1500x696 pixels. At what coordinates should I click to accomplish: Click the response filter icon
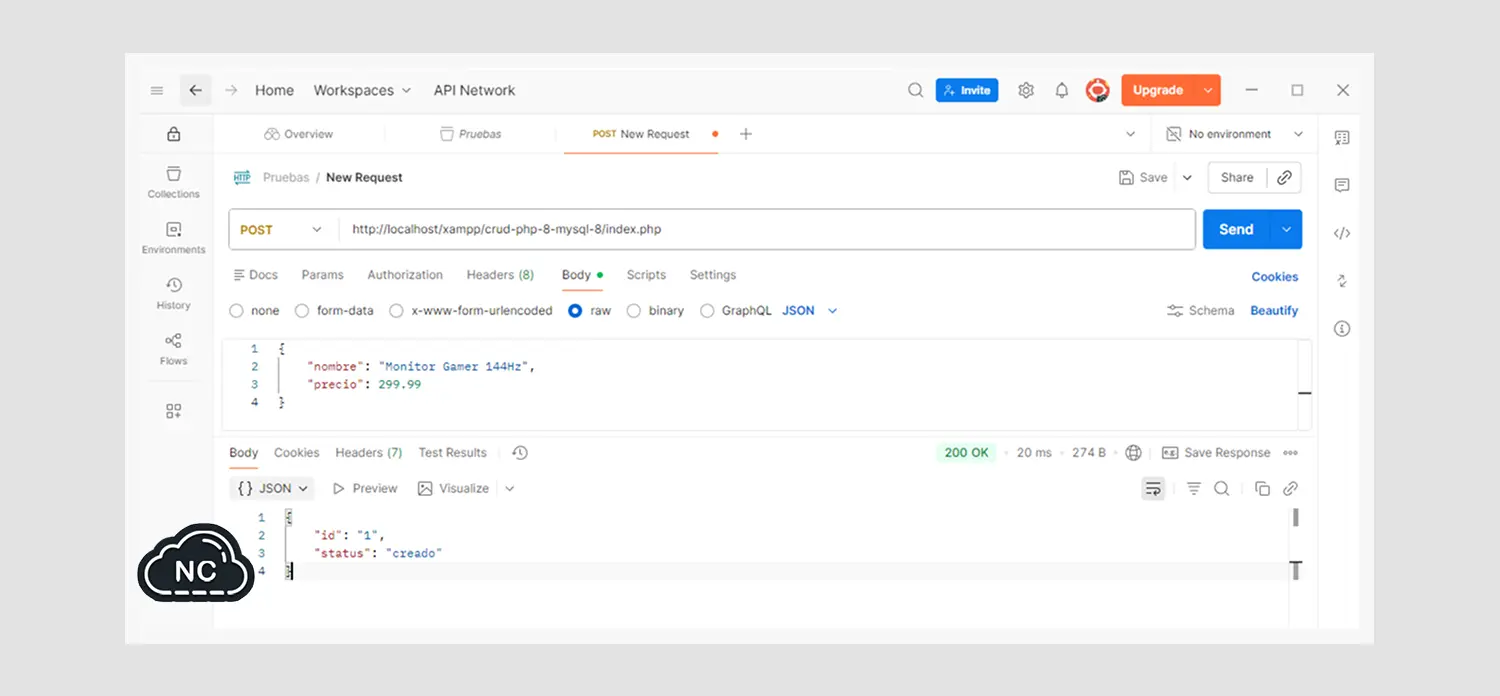1193,488
